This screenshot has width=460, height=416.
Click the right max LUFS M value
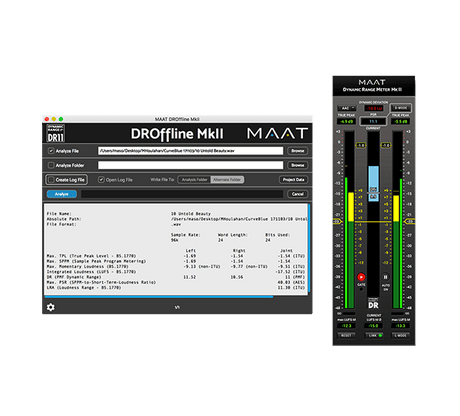401,325
